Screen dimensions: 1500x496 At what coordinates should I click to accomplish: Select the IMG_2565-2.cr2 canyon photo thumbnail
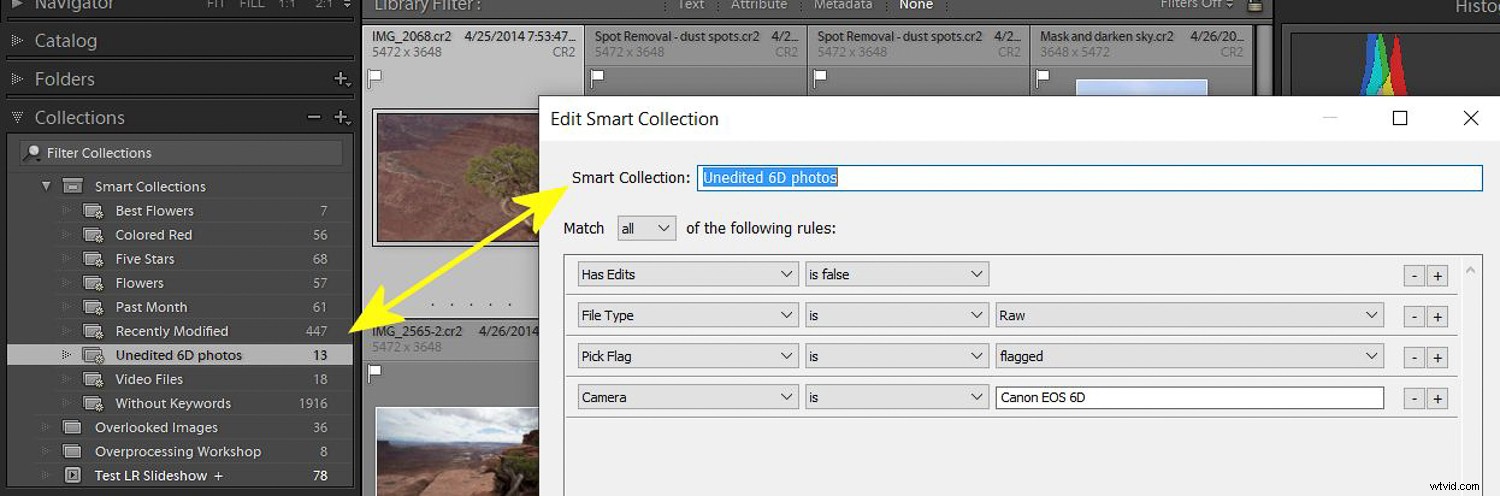click(x=456, y=452)
